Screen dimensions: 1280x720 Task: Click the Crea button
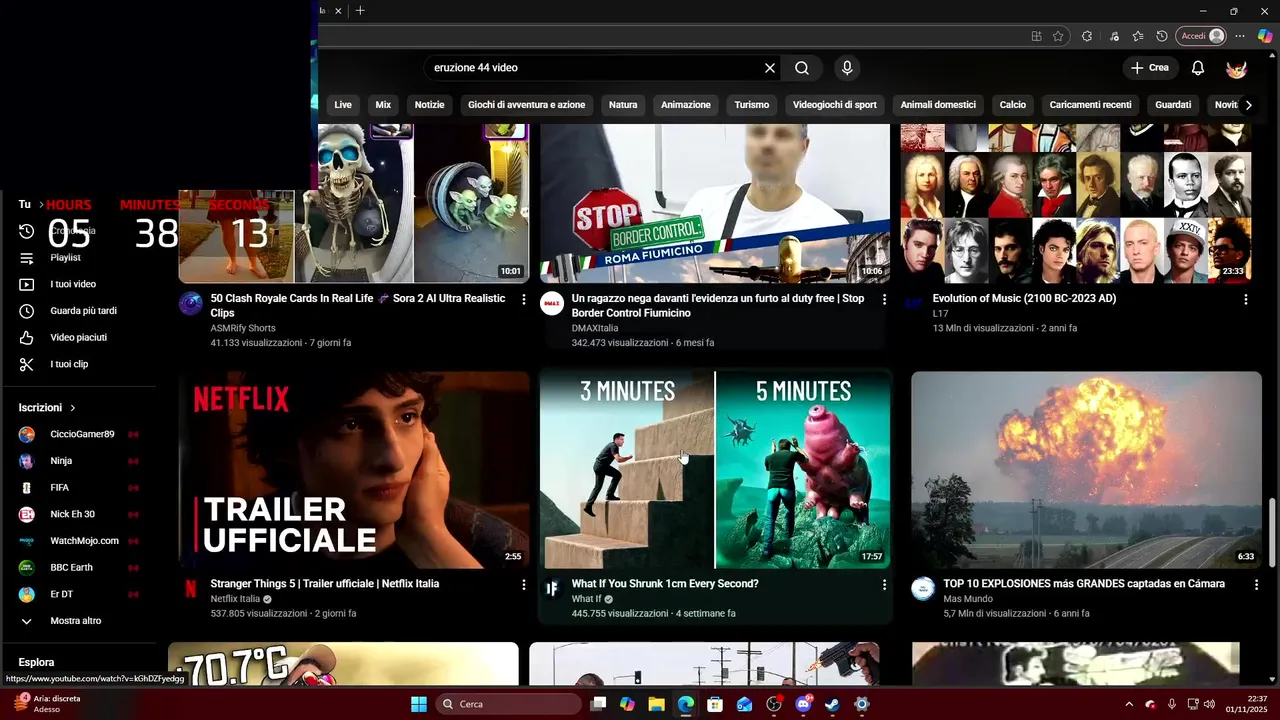1150,68
